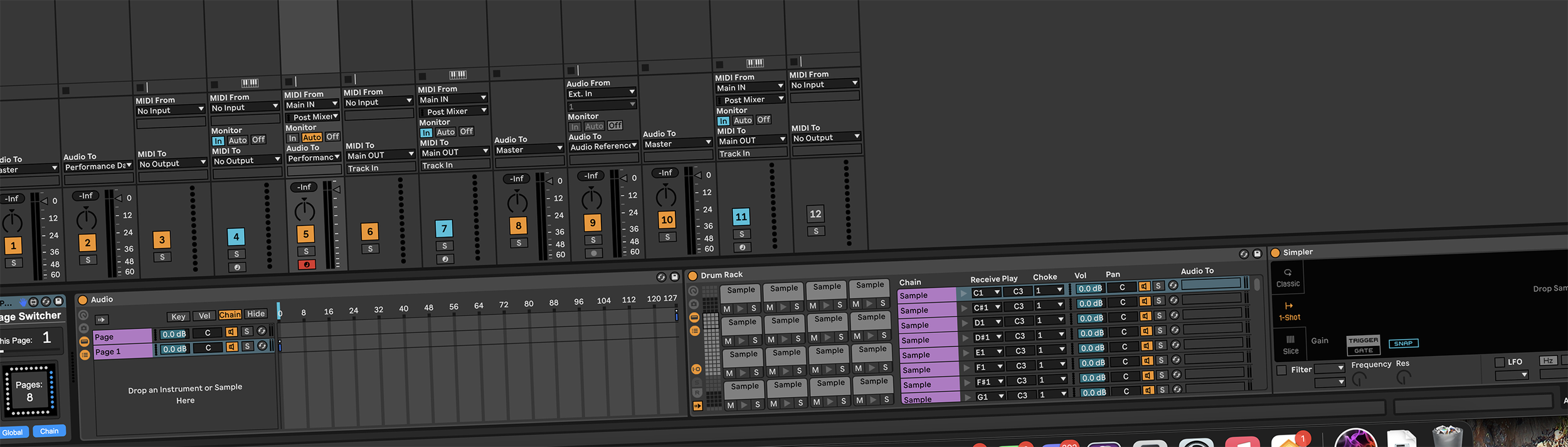This screenshot has height=447, width=1568.
Task: Click Simpler GATE mode button
Action: click(x=1364, y=351)
